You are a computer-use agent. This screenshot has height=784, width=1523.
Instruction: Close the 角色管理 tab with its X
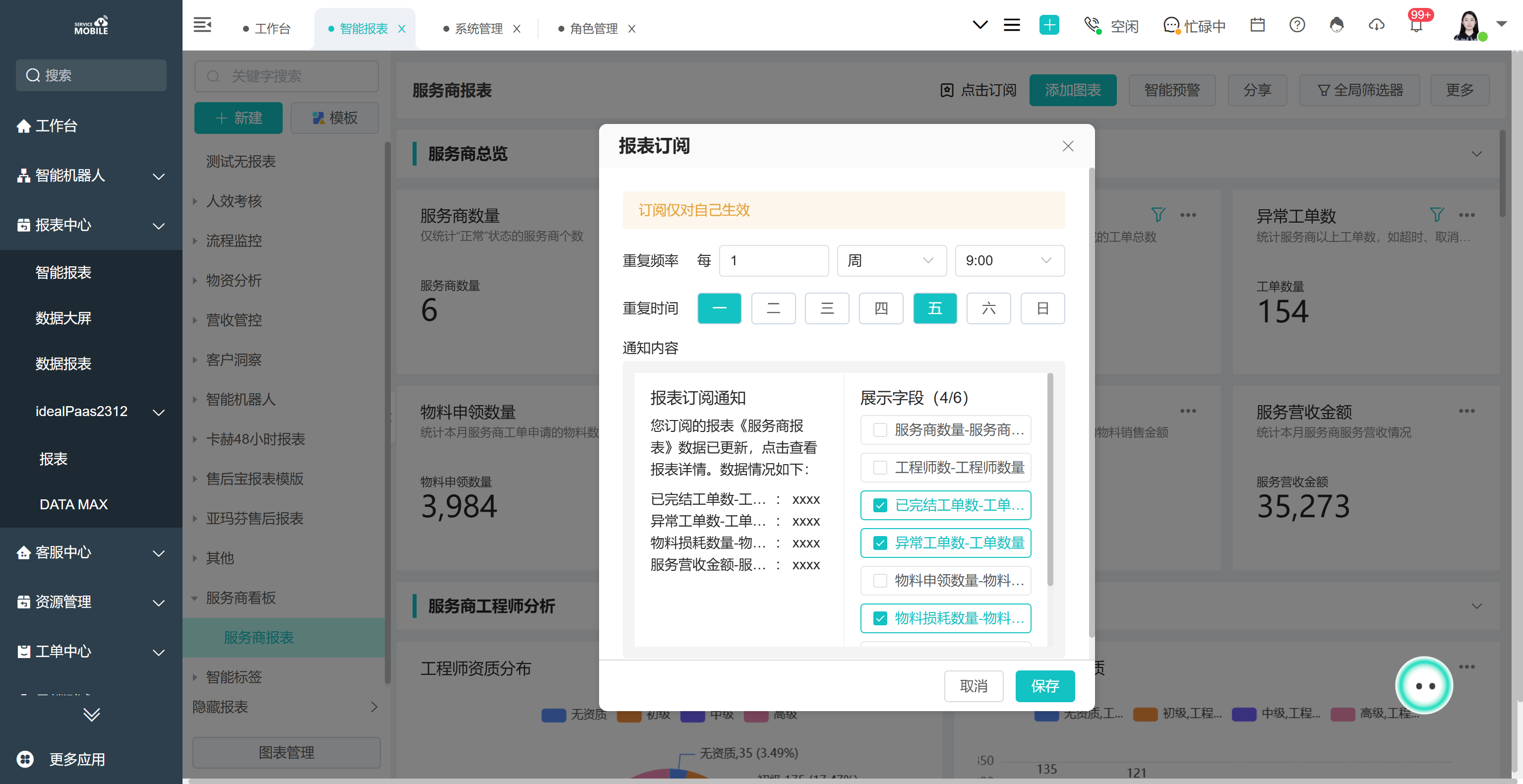[631, 28]
